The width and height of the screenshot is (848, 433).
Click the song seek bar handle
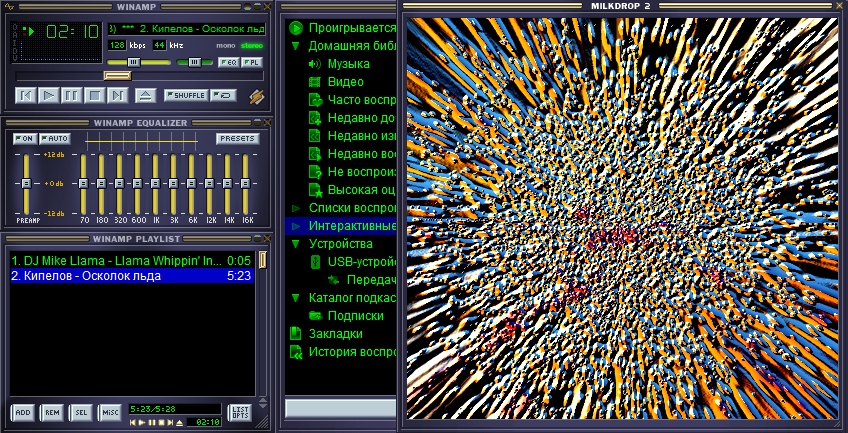tap(117, 76)
